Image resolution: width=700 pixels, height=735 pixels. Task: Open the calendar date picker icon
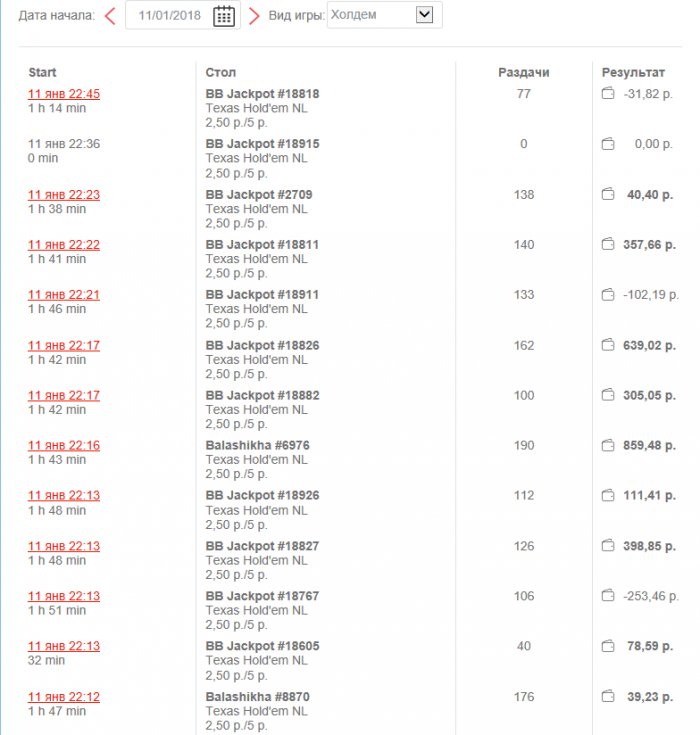click(224, 15)
